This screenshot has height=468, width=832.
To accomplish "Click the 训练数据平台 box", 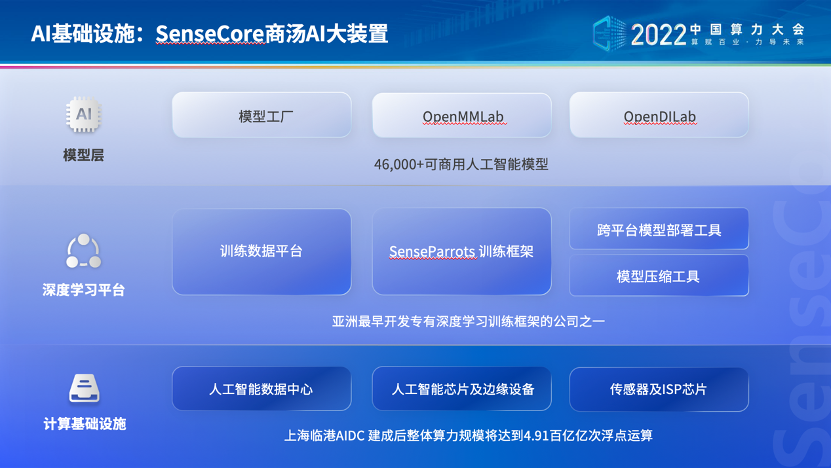I will (262, 252).
